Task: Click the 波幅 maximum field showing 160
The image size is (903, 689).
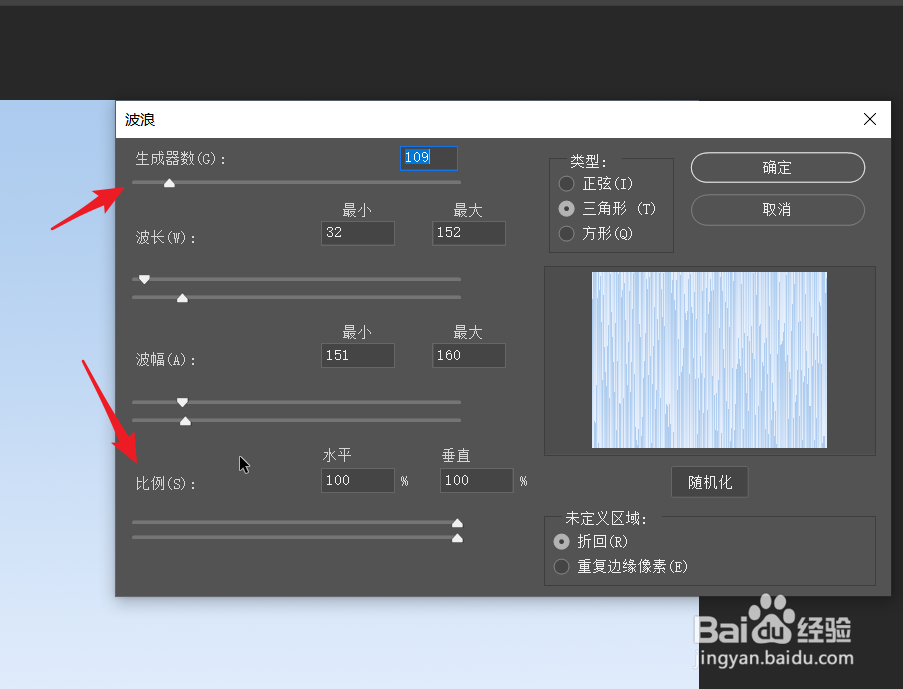Action: [x=469, y=355]
